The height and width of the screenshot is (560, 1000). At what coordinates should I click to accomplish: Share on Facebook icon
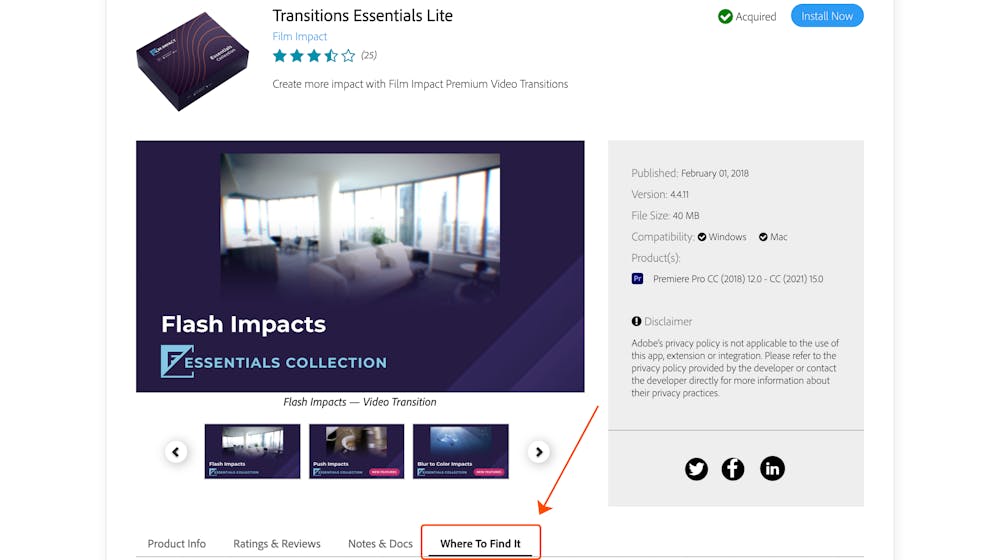[x=733, y=469]
